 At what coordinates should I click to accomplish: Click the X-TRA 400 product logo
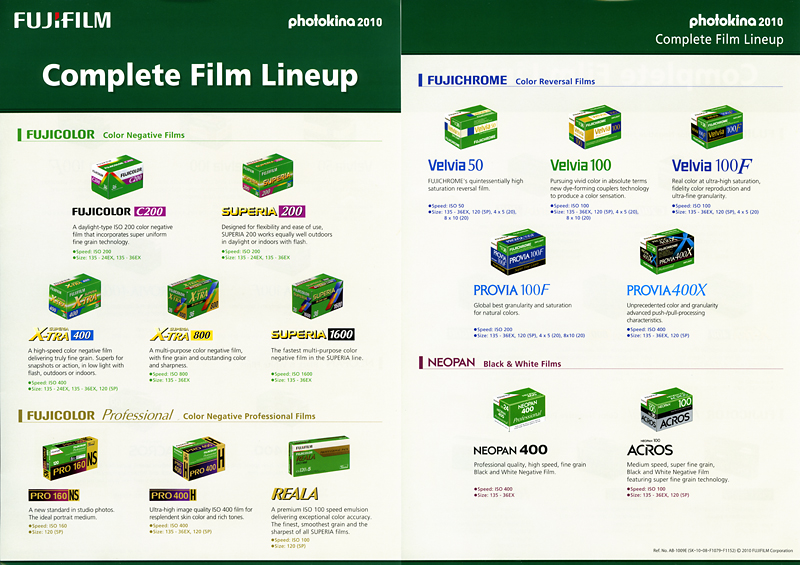click(61, 335)
